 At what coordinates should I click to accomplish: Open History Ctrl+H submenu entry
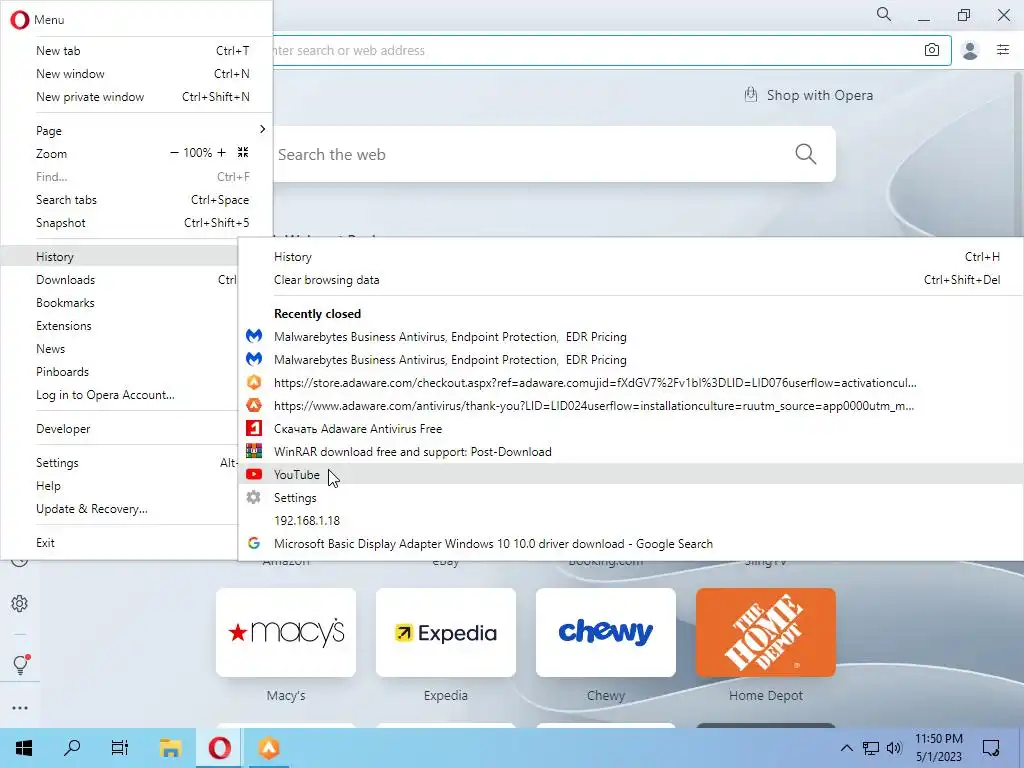tap(631, 257)
